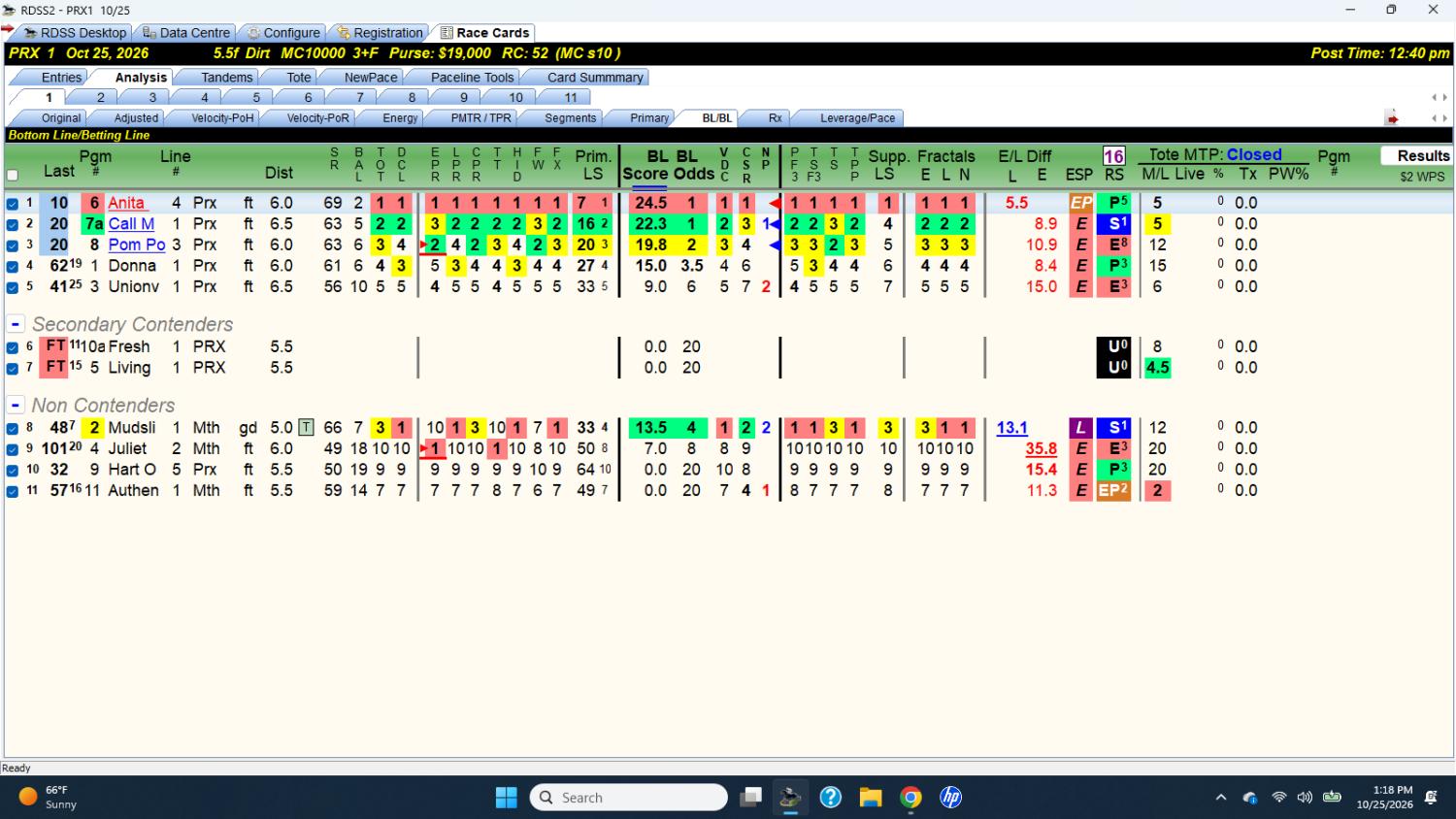
Task: Launch Google Chrome from the taskbar
Action: coord(910,798)
